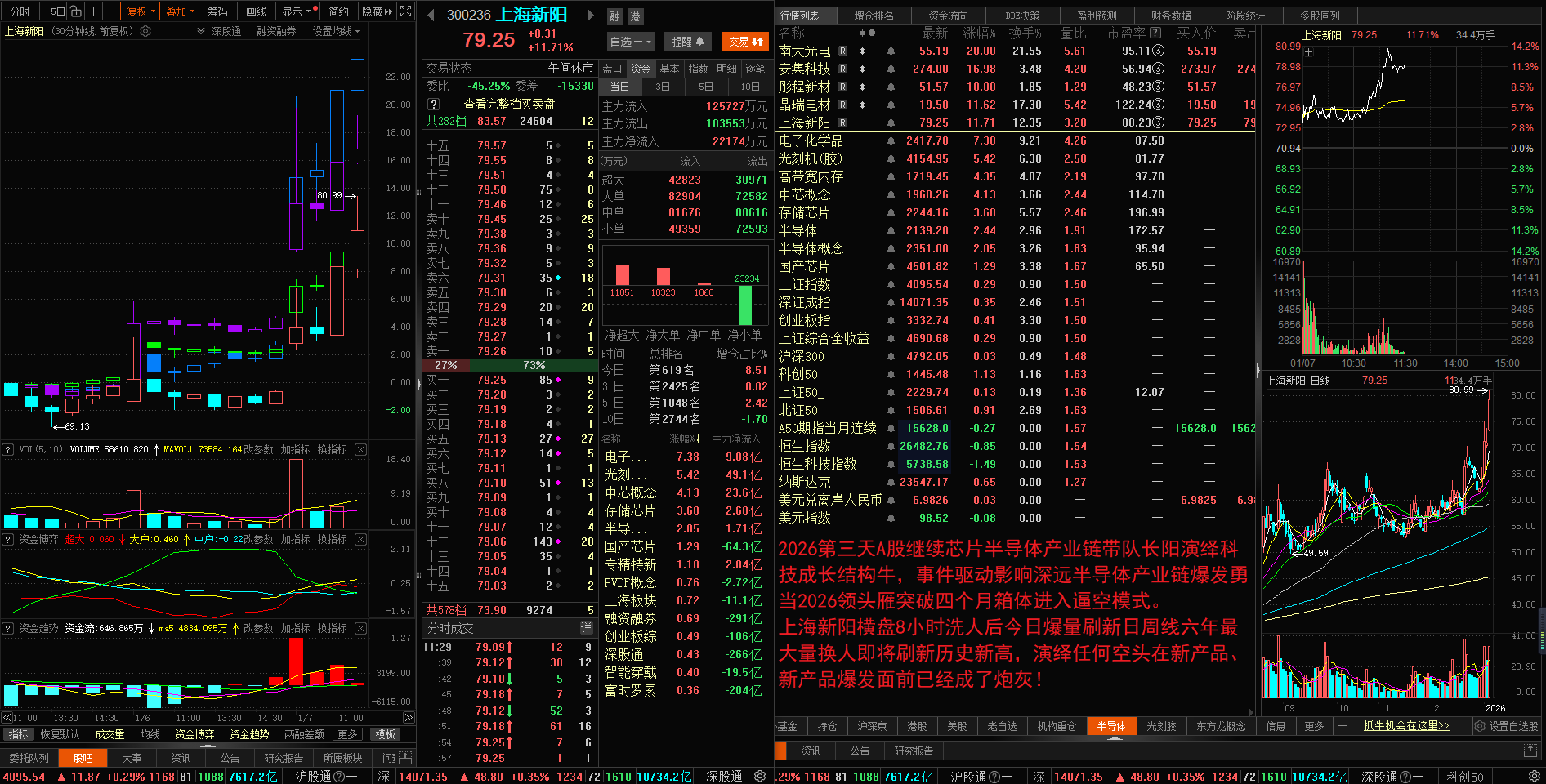Click the add tab plus icon in watchlist tabs
Screen dimensions: 1546x784
coord(1343,726)
